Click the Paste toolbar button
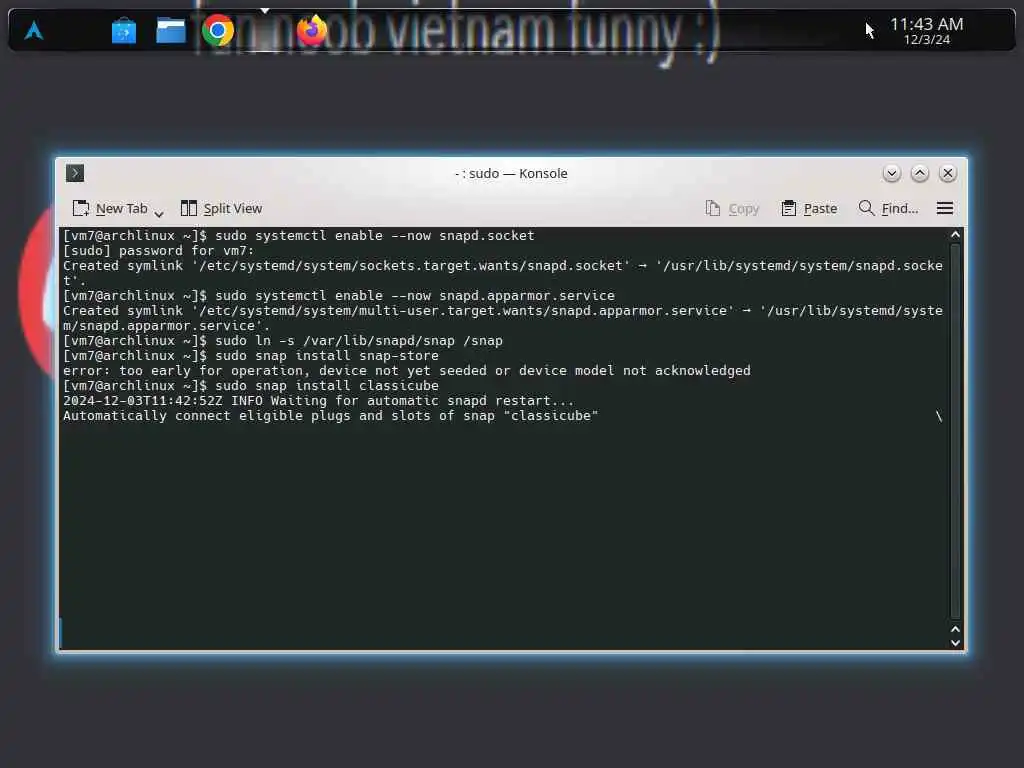The height and width of the screenshot is (768, 1024). [x=809, y=208]
